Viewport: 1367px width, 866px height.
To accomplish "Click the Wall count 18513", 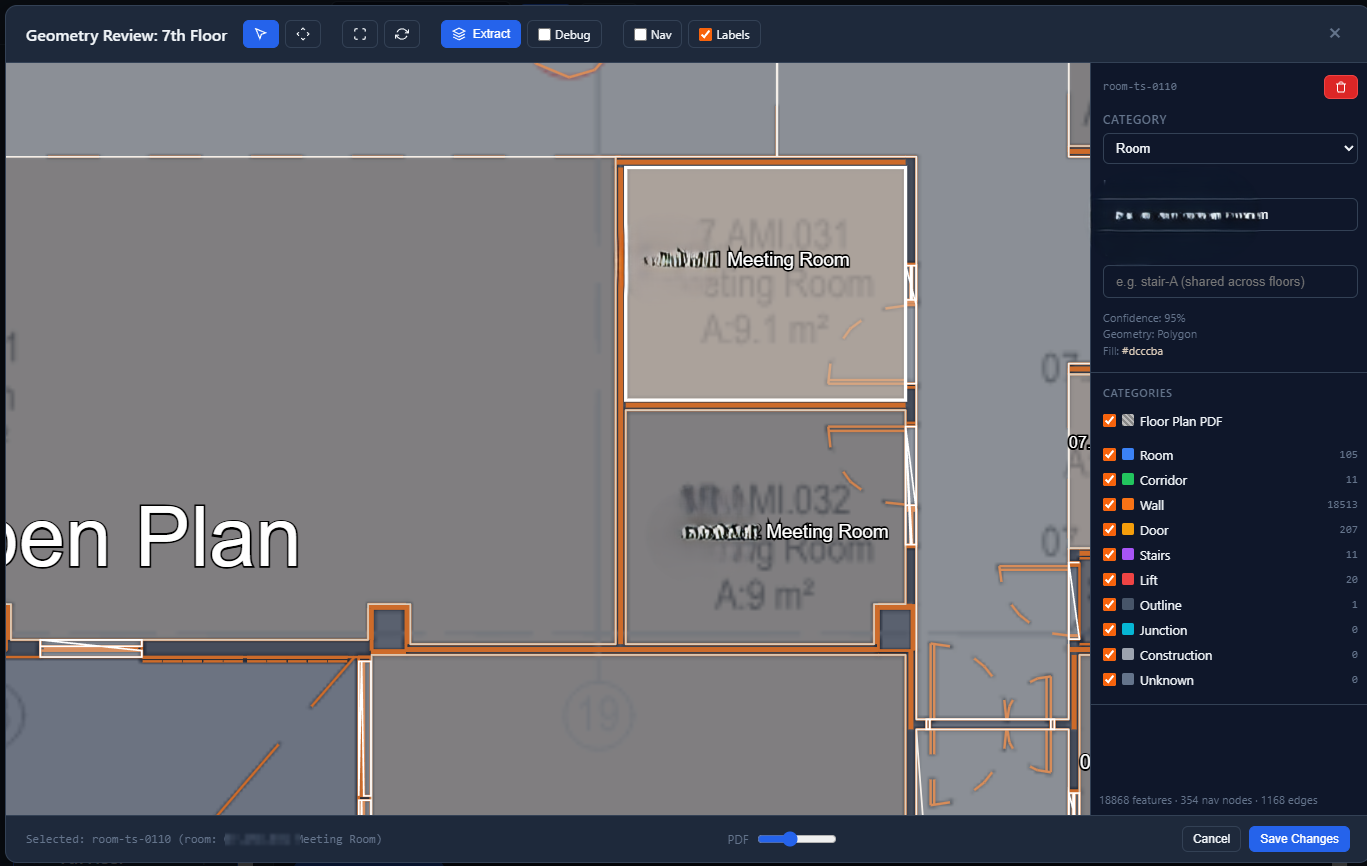I will click(x=1341, y=505).
